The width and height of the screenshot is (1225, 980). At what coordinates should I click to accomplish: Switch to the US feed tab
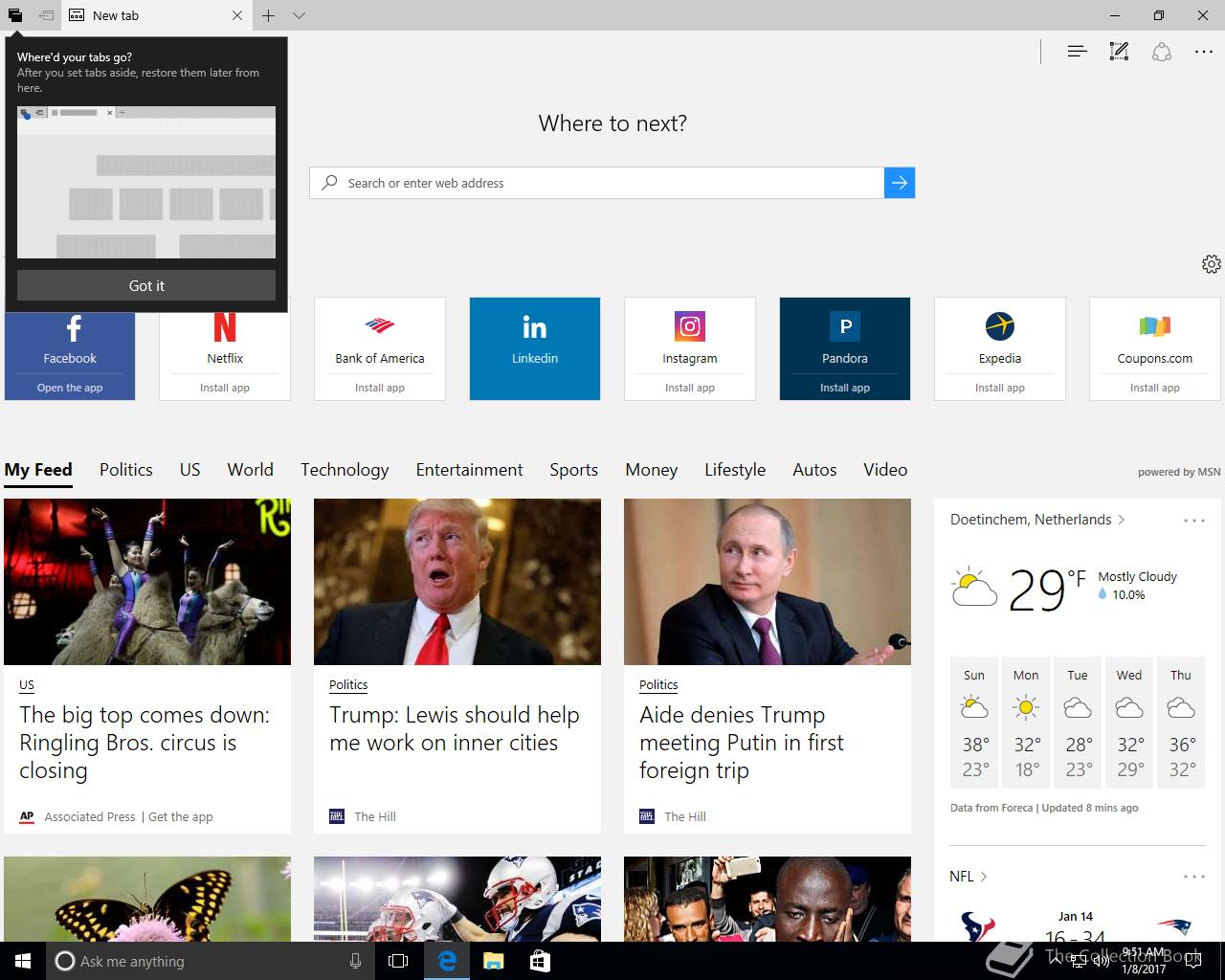[x=190, y=470]
